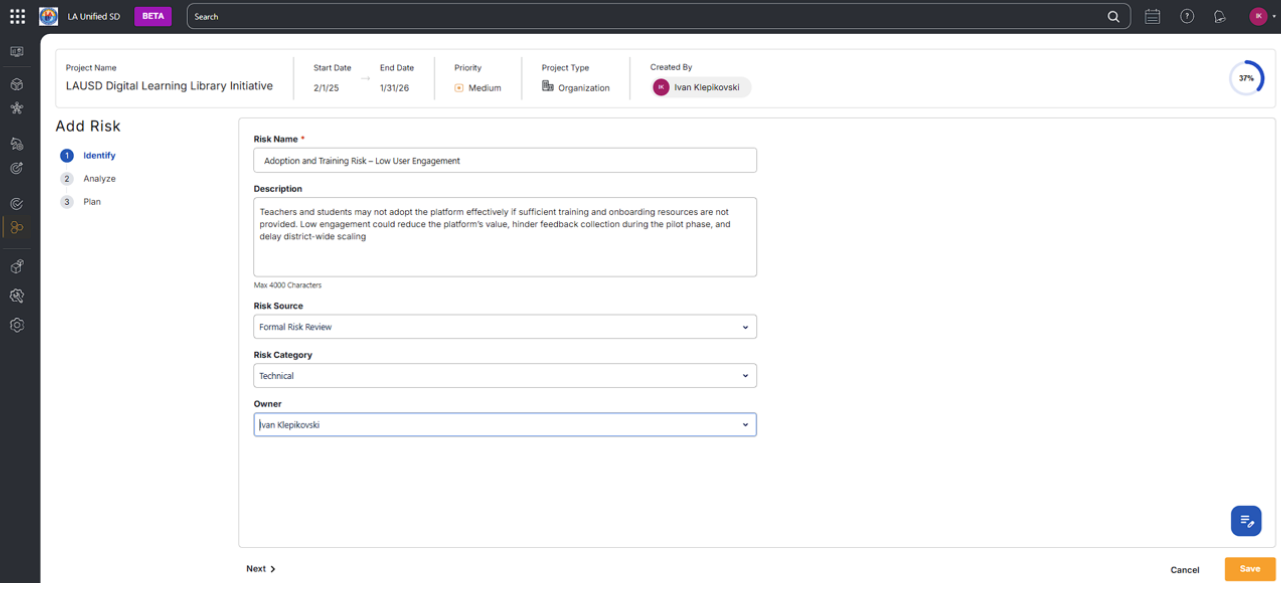Open the highlighted Risks icon in the sidebar
Screen dimensions: 1281x592
16,227
